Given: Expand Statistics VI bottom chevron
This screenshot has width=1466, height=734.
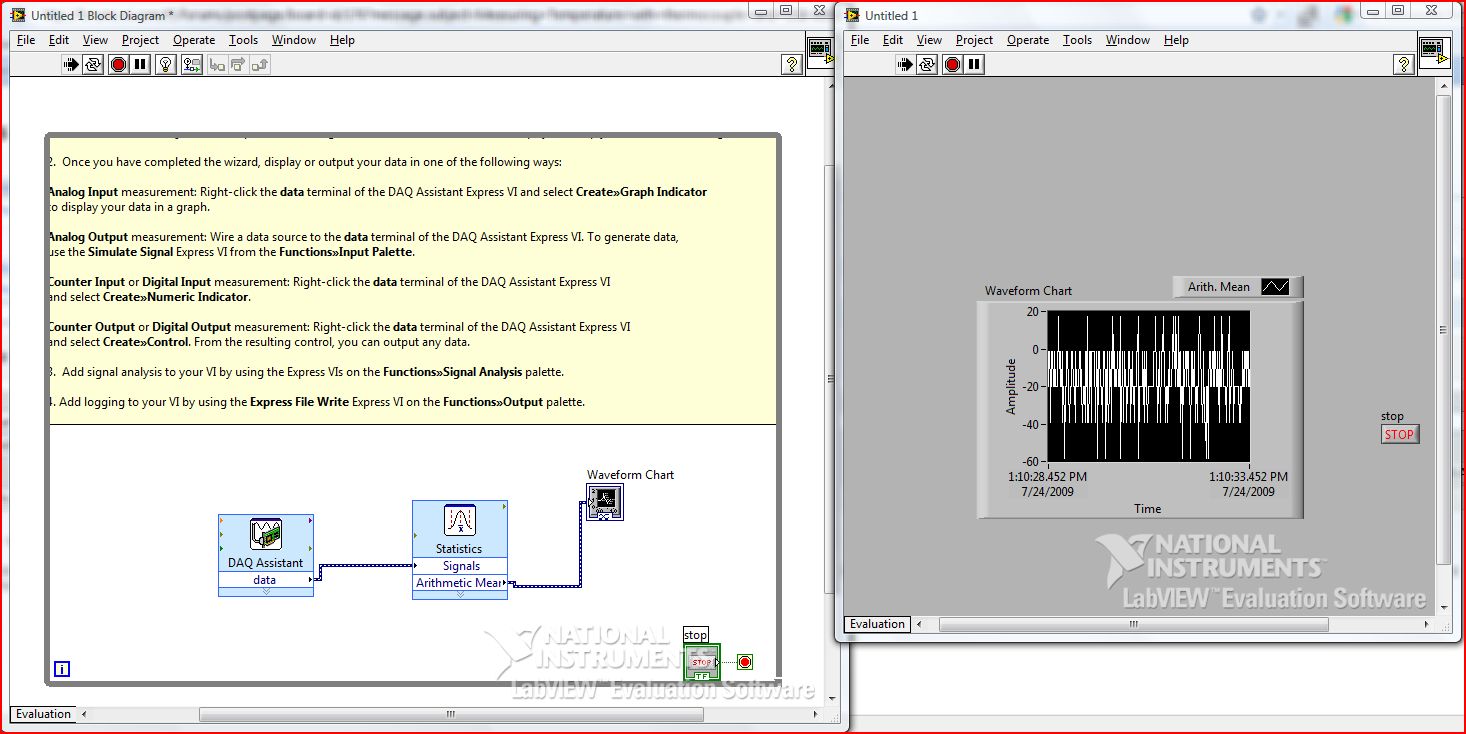Looking at the screenshot, I should [x=460, y=594].
